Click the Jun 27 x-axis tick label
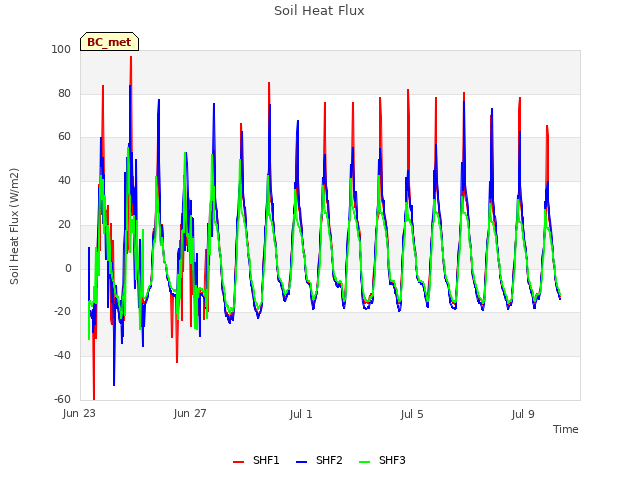The width and height of the screenshot is (640, 480). pyautogui.click(x=190, y=413)
